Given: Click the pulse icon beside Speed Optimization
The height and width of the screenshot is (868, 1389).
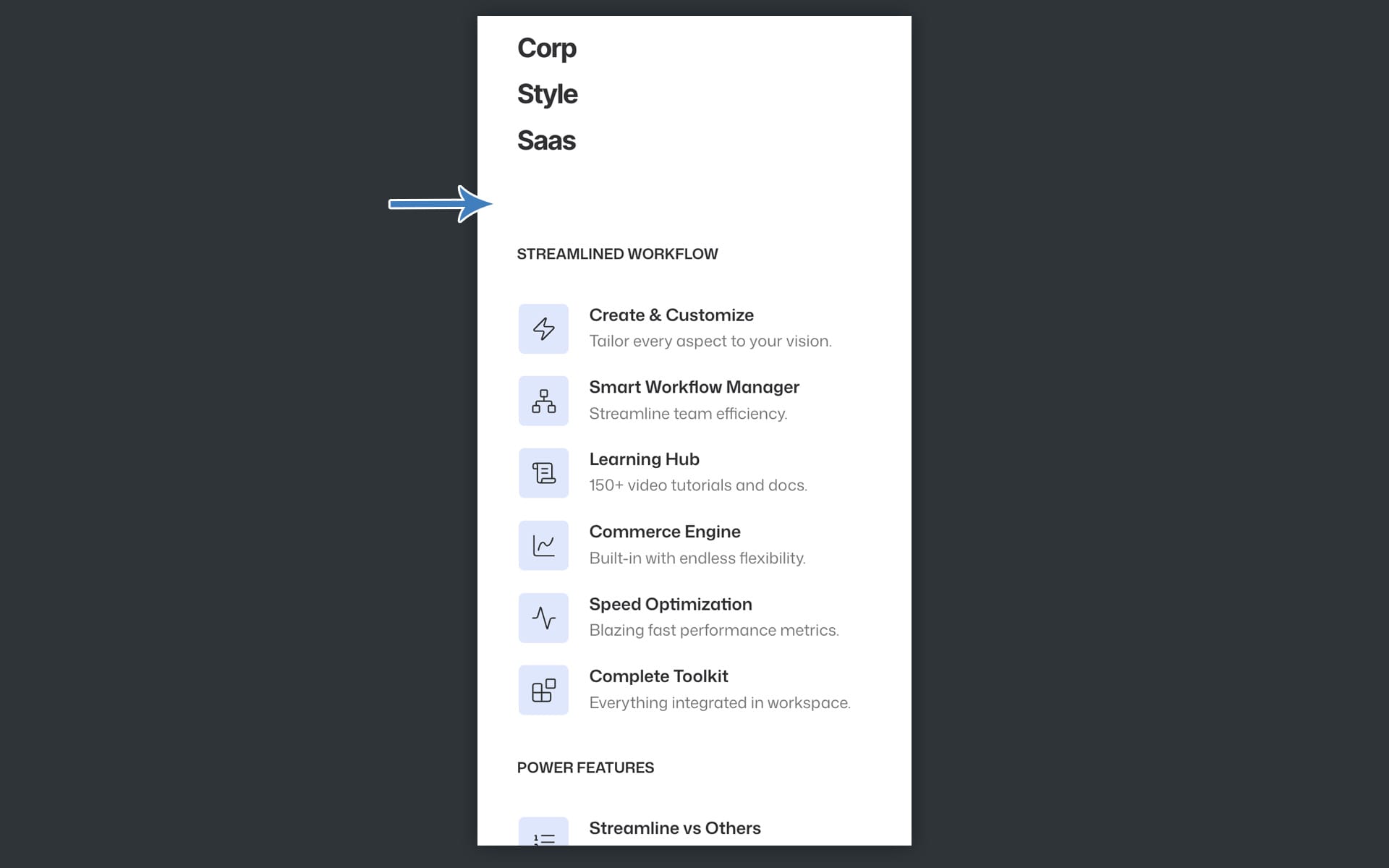Looking at the screenshot, I should coord(543,618).
